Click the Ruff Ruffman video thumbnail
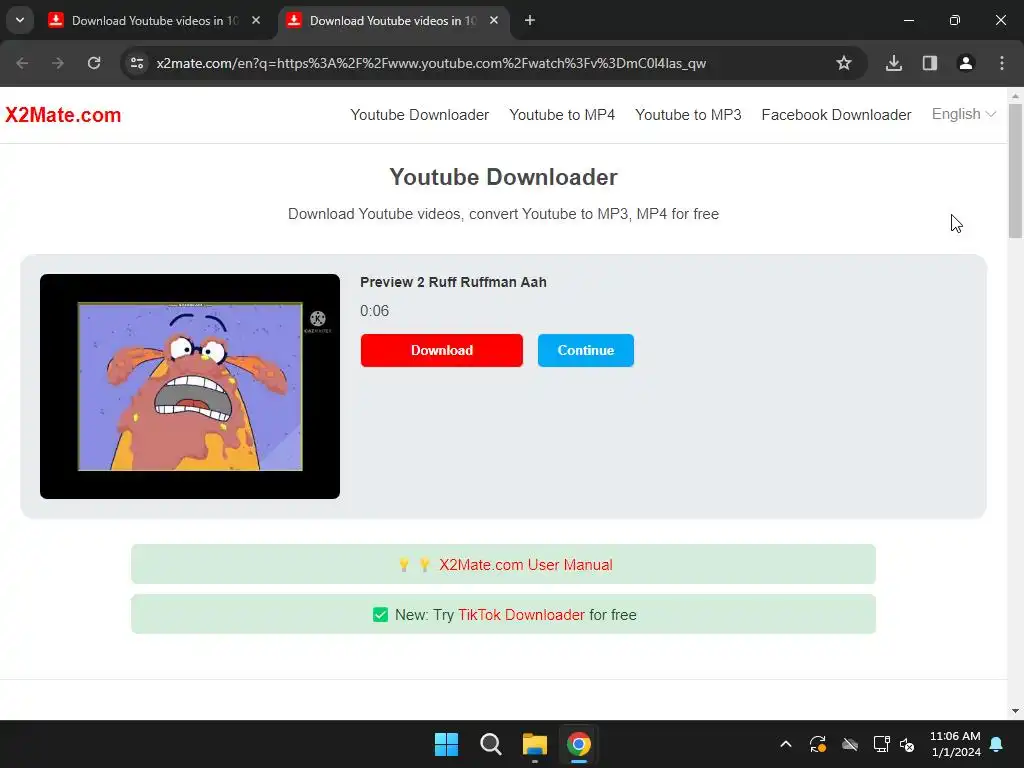Screen dimensions: 1024x768 click(190, 387)
